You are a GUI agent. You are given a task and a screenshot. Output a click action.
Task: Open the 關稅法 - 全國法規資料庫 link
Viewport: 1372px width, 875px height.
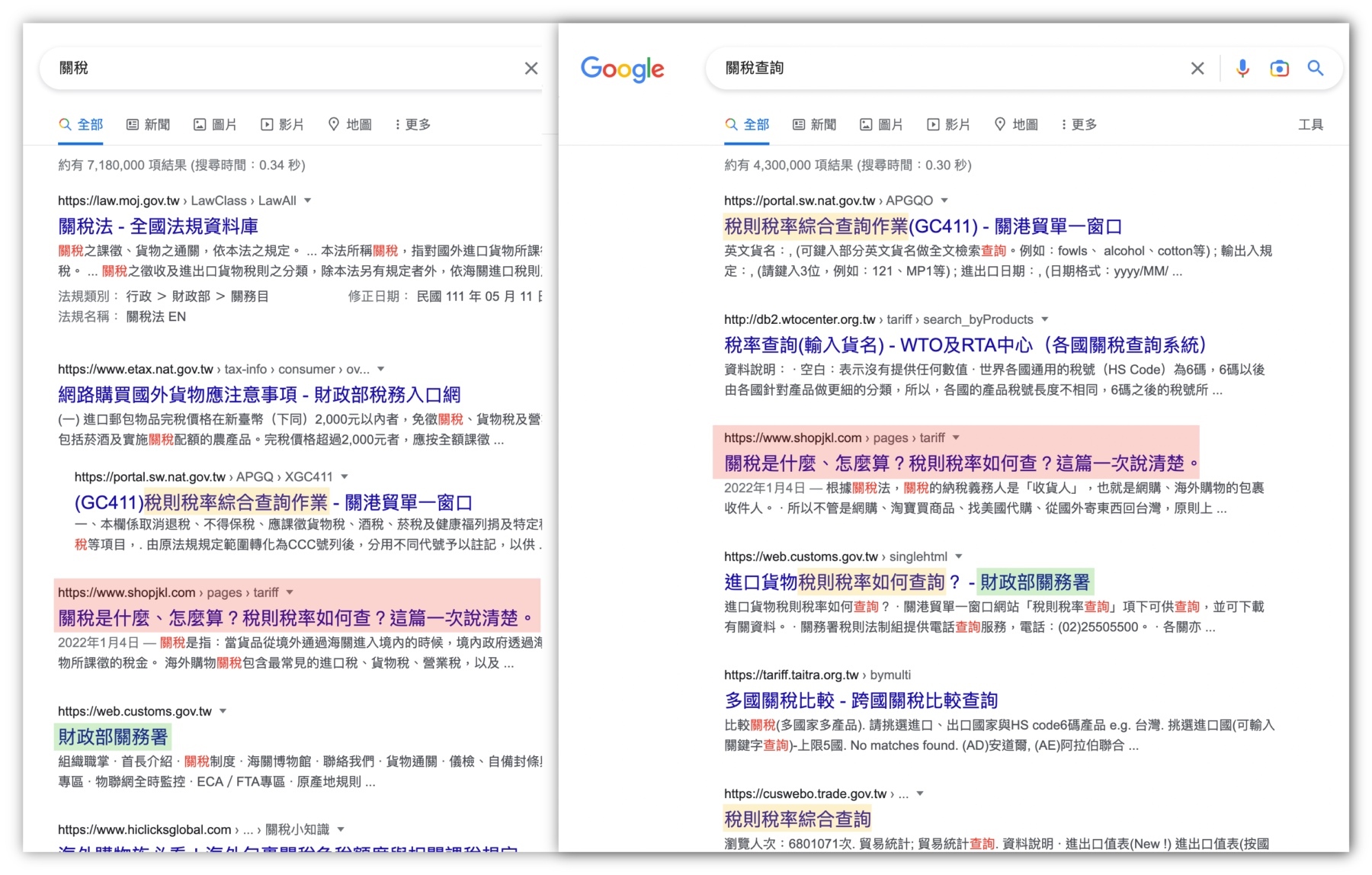[158, 225]
